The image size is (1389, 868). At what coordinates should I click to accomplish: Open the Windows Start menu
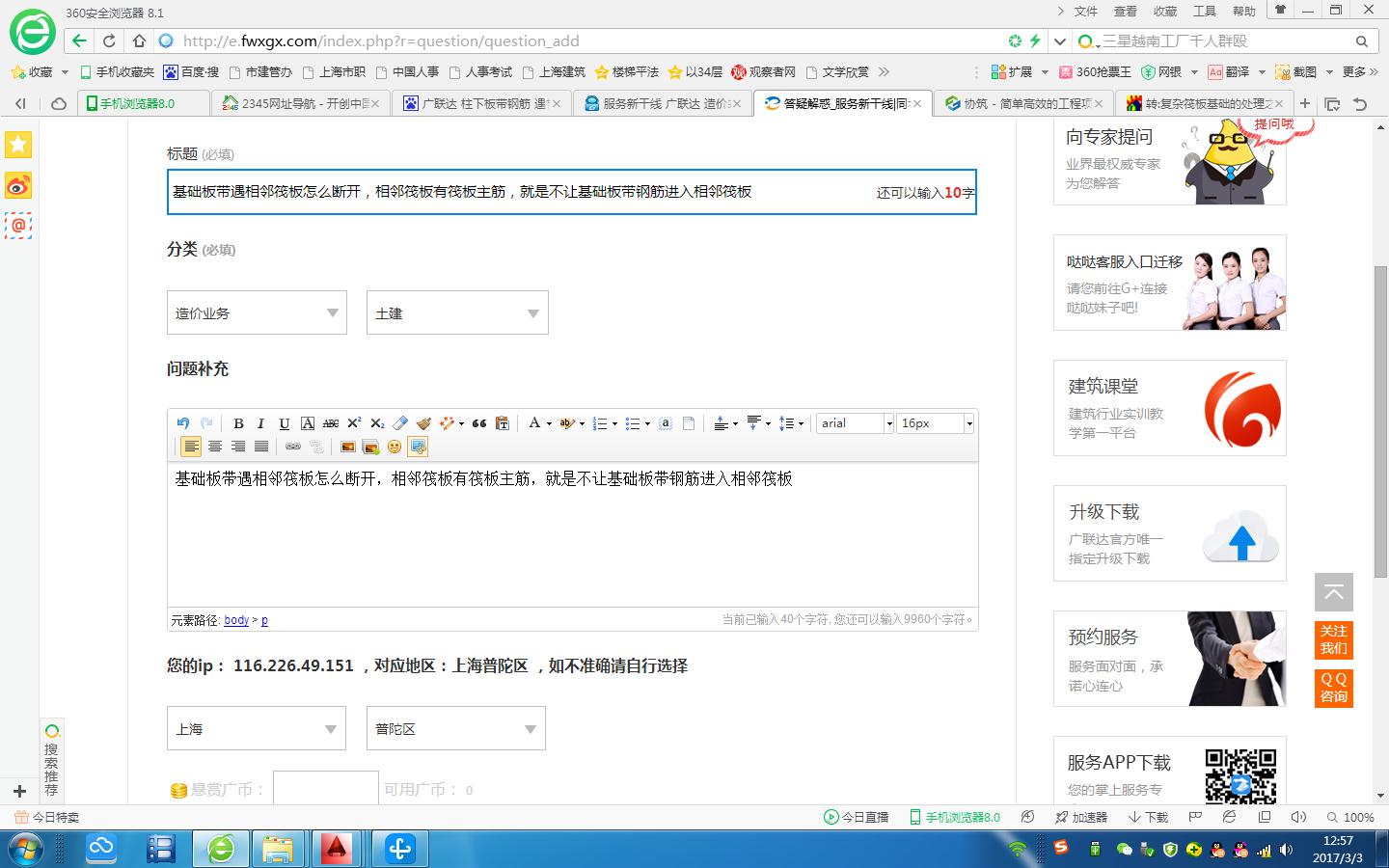coord(25,850)
